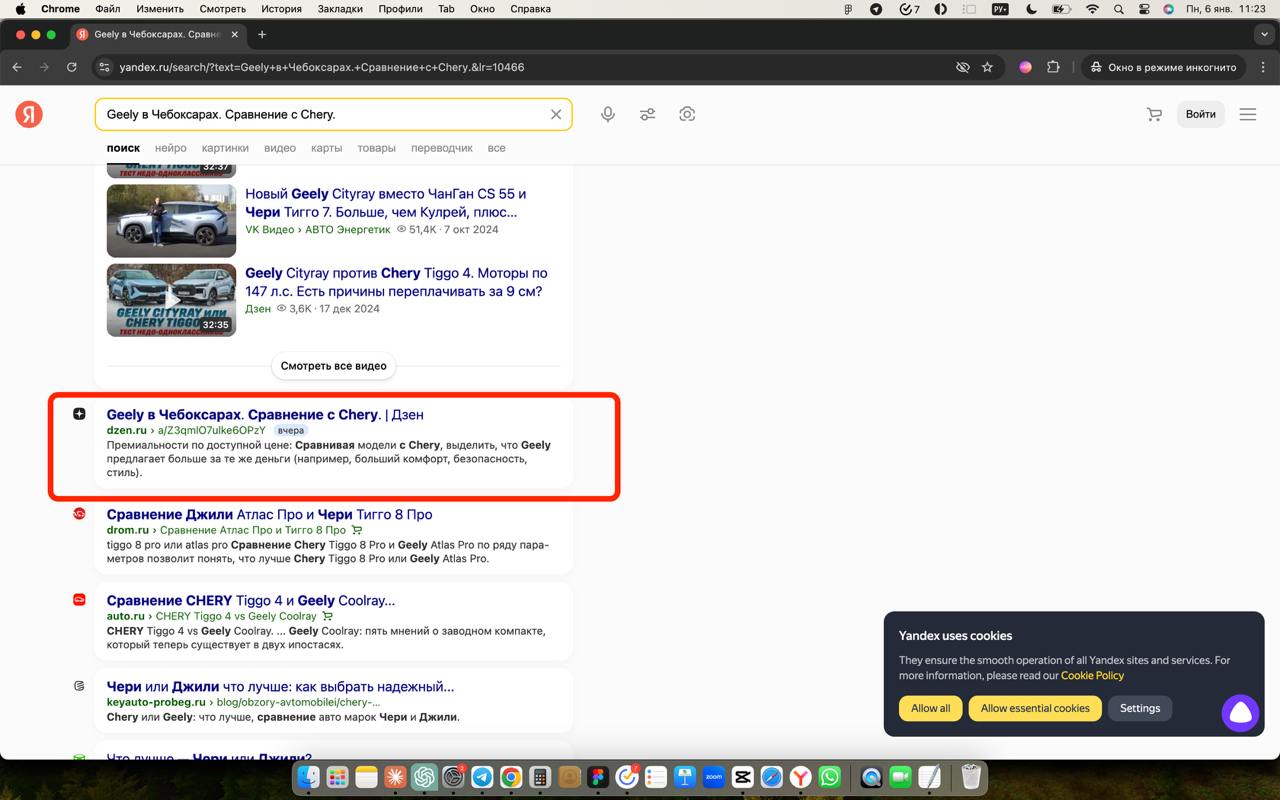View site information icon in address bar
This screenshot has height=800, width=1280.
click(x=103, y=67)
